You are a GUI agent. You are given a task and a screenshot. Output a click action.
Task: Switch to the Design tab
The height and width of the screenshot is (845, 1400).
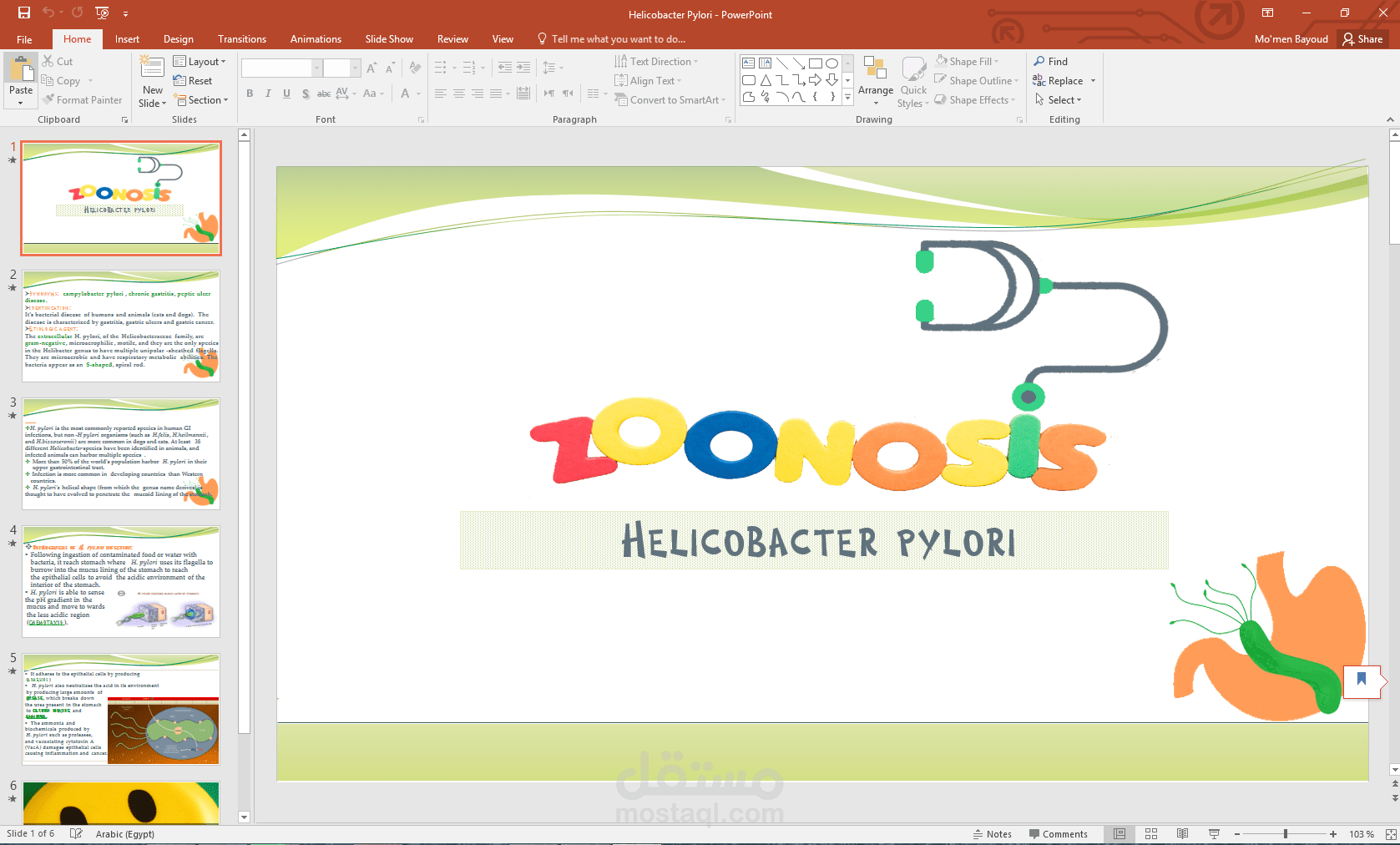(179, 39)
